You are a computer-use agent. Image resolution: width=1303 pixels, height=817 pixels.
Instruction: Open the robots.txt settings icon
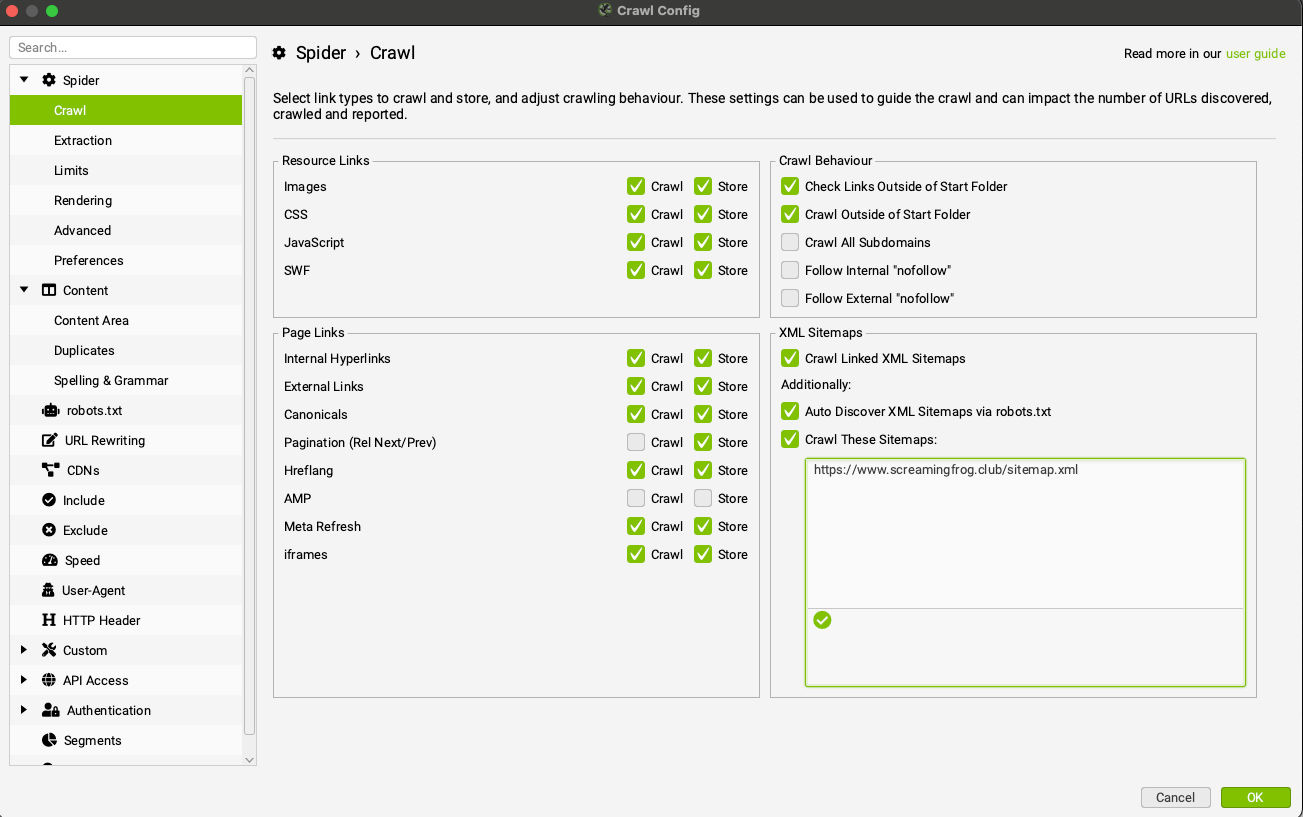pyautogui.click(x=50, y=410)
